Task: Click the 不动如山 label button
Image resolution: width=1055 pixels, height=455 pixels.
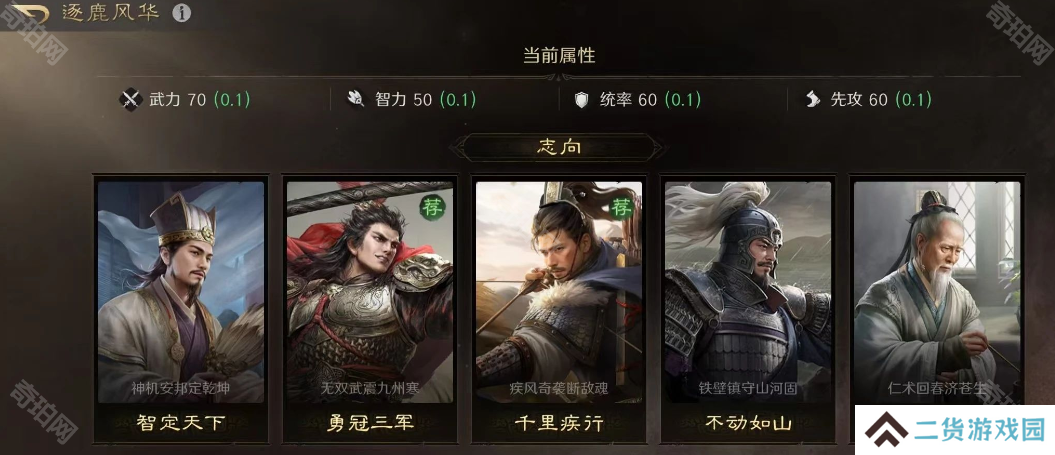Action: (x=748, y=423)
